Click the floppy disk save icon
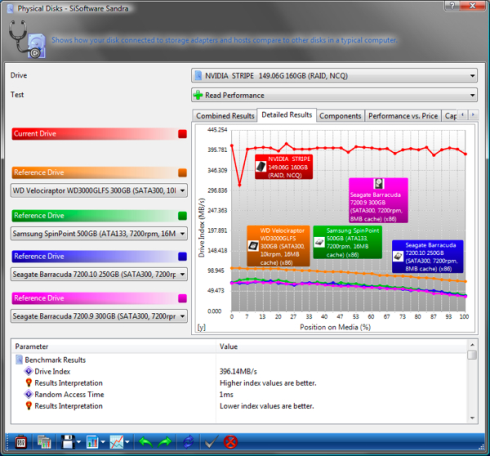 click(x=68, y=442)
